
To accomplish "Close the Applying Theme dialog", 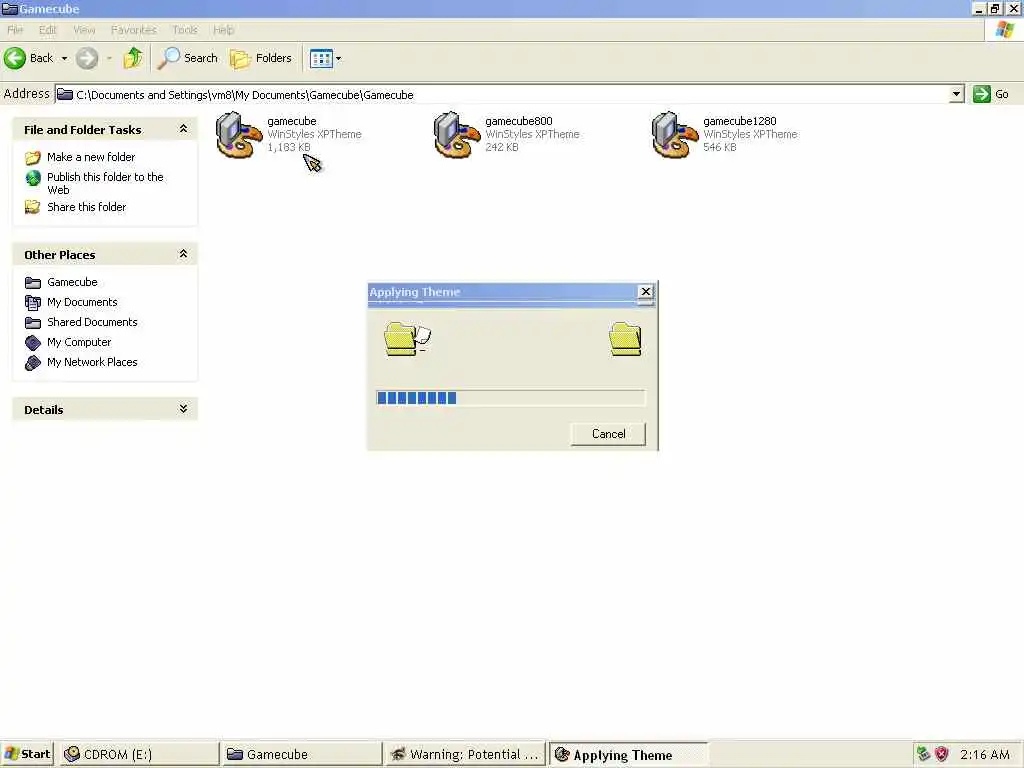I will [645, 291].
